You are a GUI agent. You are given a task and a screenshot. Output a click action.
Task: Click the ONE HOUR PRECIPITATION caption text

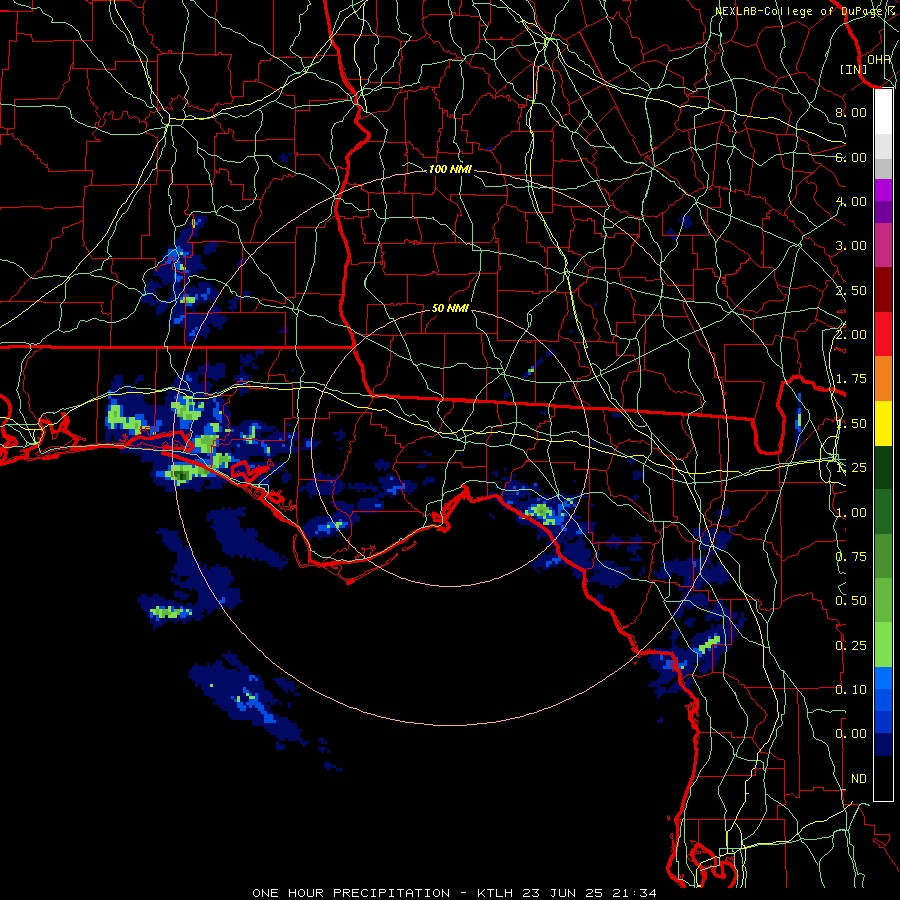pyautogui.click(x=351, y=893)
